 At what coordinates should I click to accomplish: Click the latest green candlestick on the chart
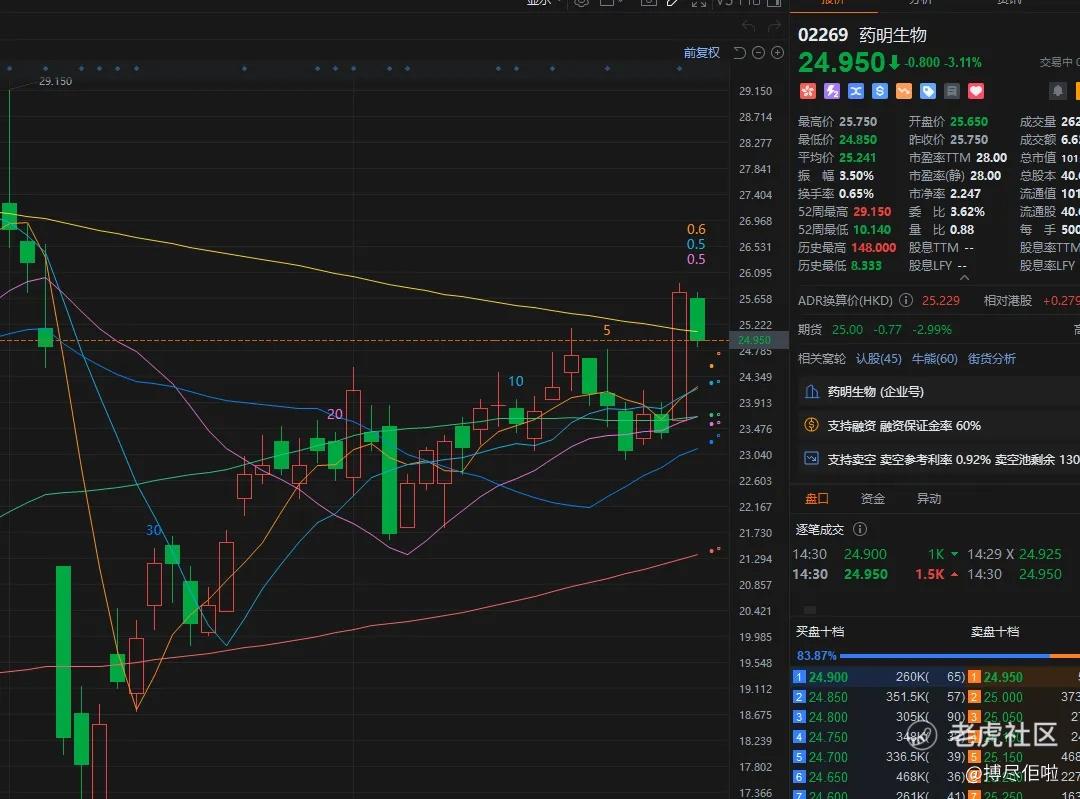[697, 319]
